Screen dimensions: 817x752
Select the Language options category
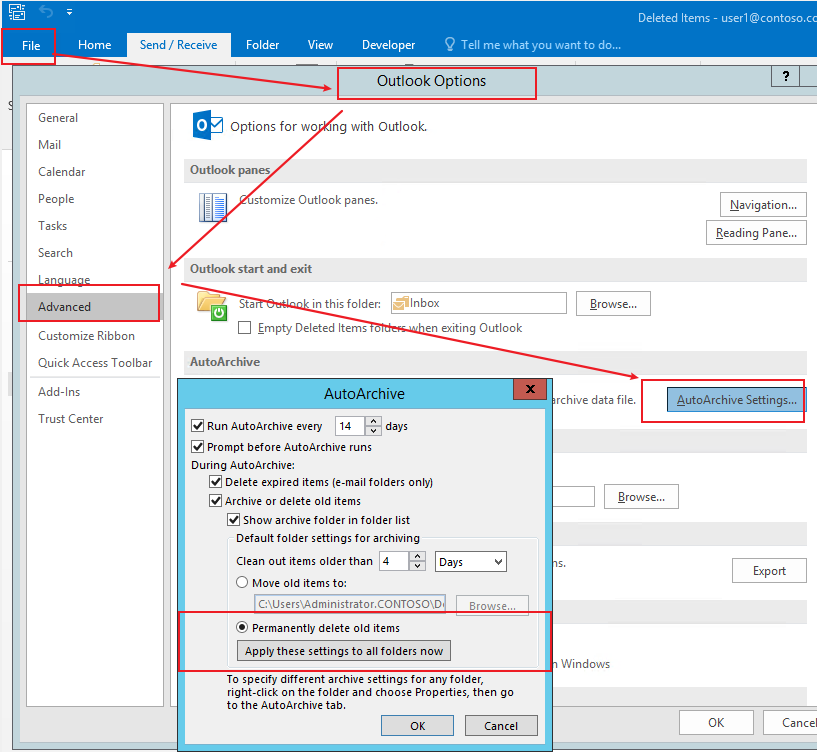pos(95,280)
